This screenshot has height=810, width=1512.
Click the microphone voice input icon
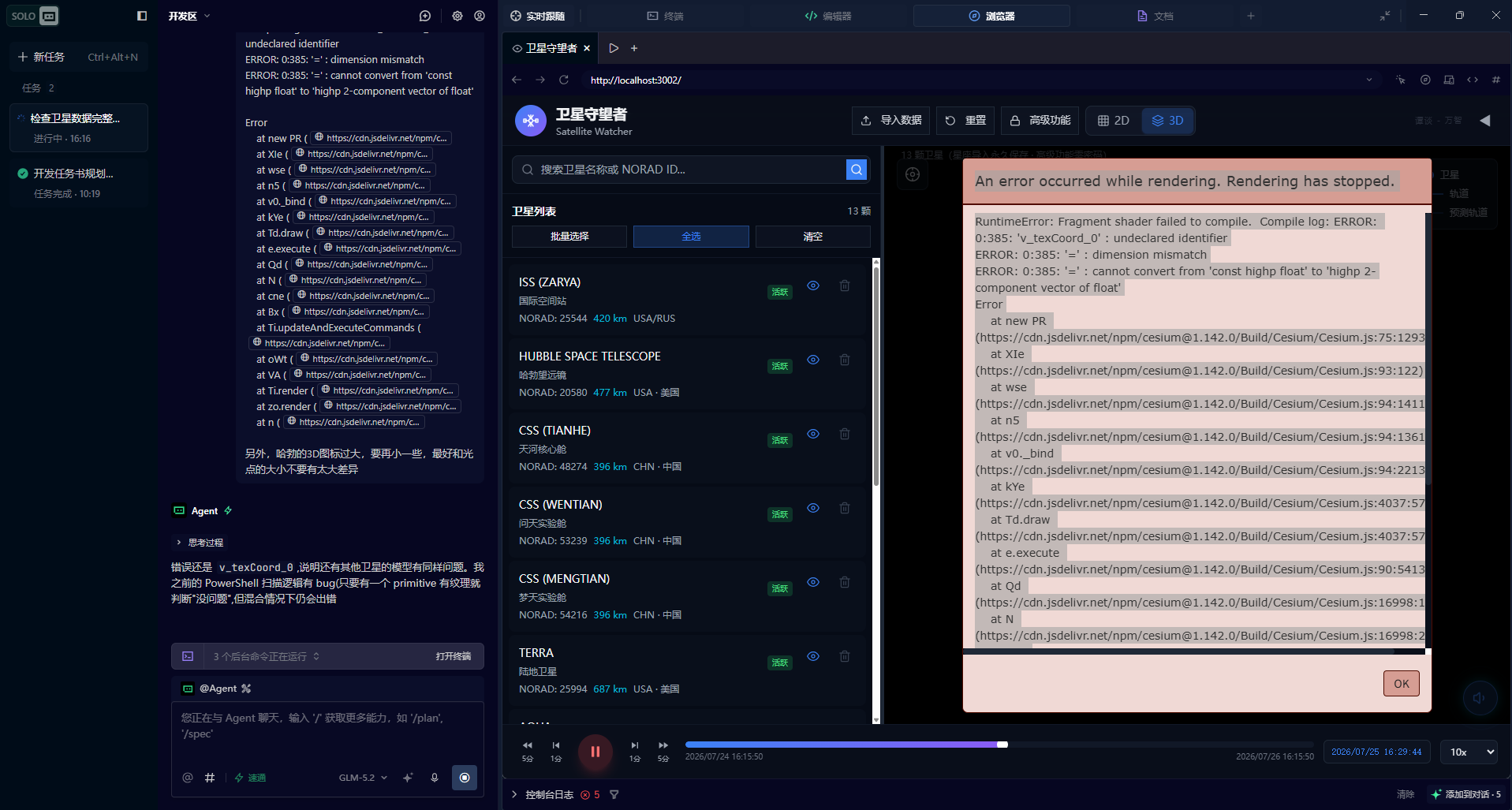coord(435,778)
